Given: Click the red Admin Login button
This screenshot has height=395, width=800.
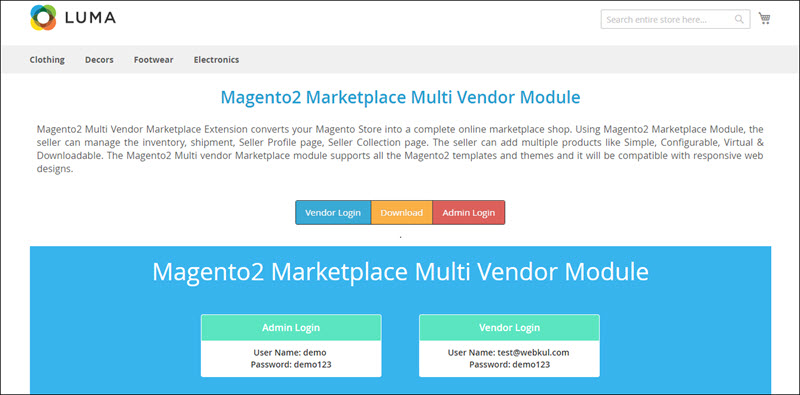Looking at the screenshot, I should tap(468, 212).
